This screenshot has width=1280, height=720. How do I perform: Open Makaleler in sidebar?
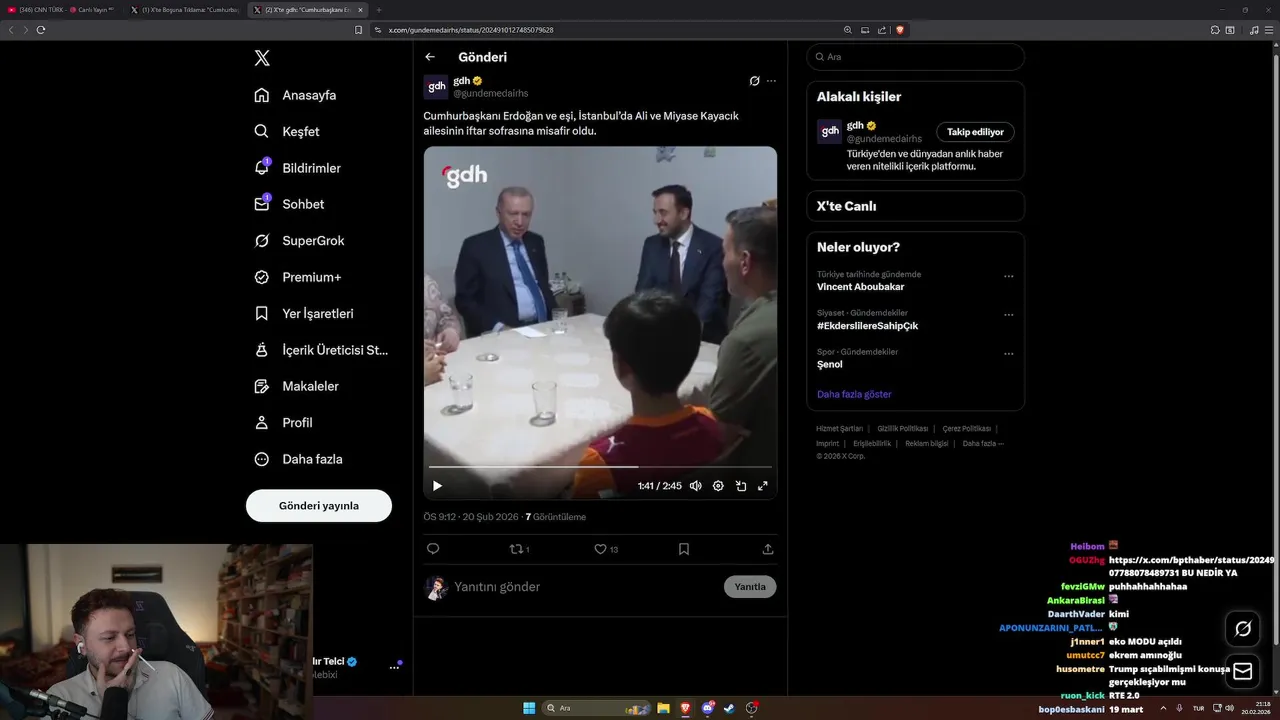[297, 386]
